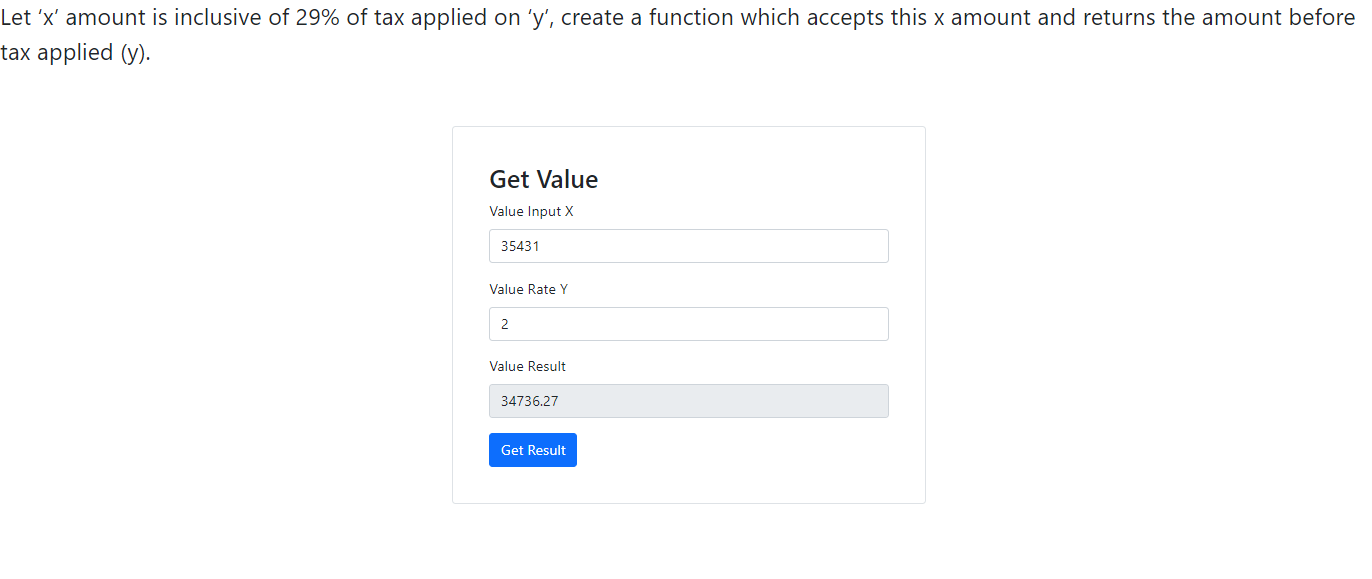The height and width of the screenshot is (579, 1372).
Task: Click the 34736.27 result value
Action: [x=529, y=401]
